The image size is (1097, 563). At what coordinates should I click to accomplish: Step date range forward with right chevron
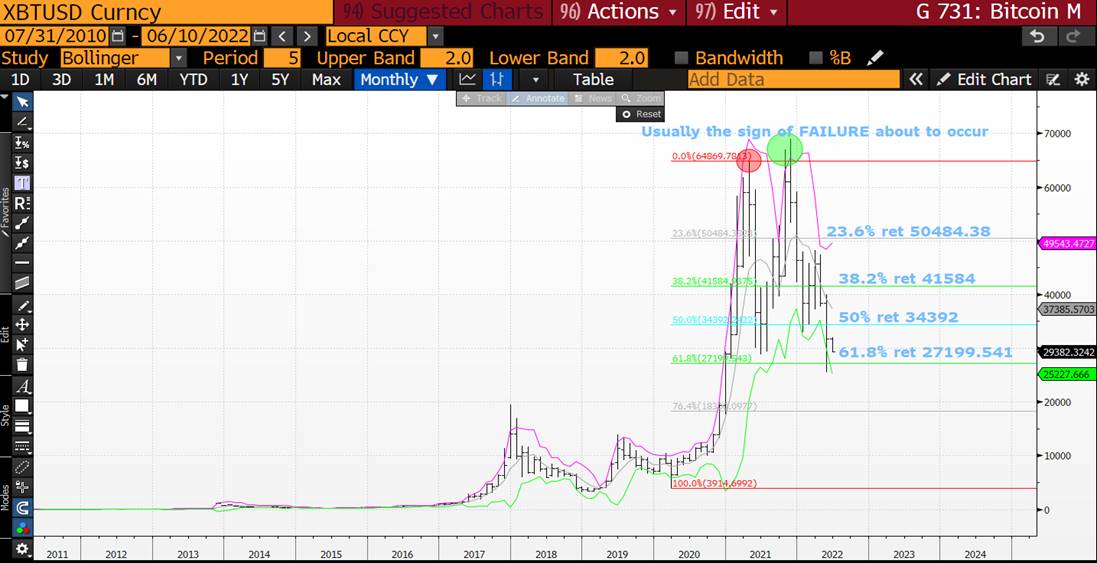pyautogui.click(x=306, y=36)
